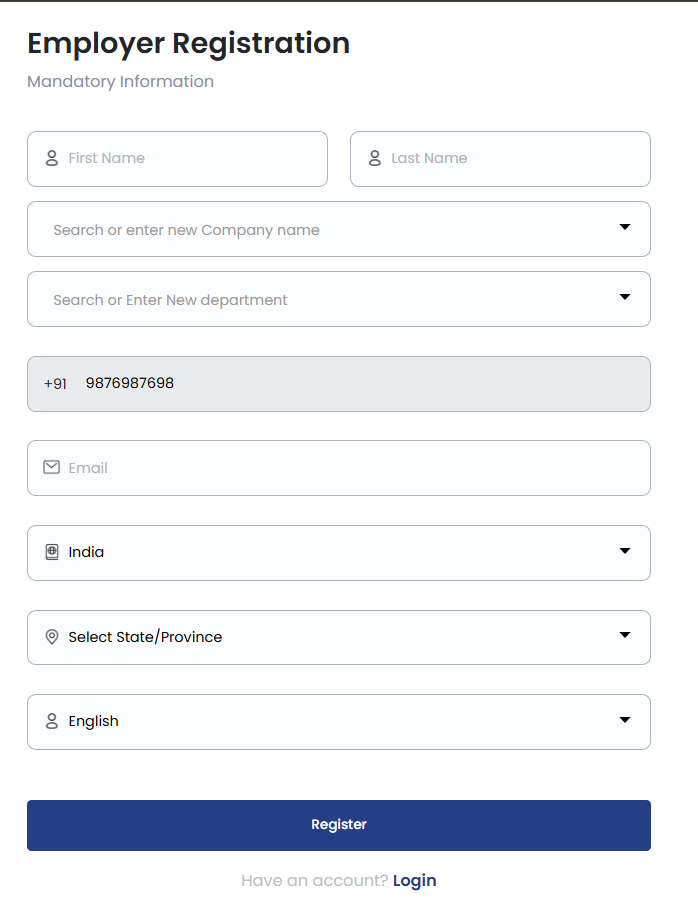Follow the Login link
This screenshot has height=909, width=698.
[414, 880]
